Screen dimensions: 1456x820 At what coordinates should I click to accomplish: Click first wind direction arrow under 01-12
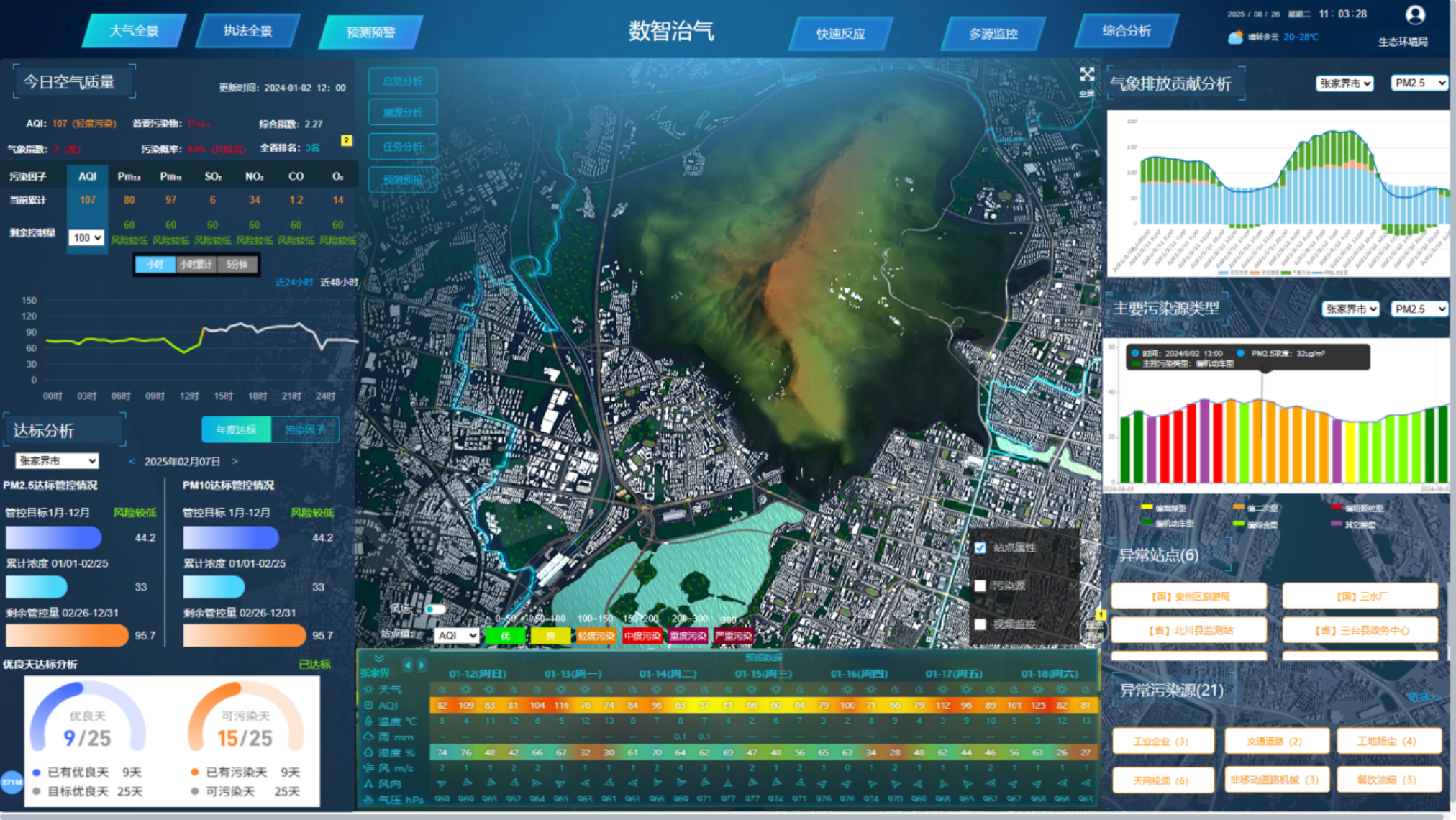tap(442, 783)
